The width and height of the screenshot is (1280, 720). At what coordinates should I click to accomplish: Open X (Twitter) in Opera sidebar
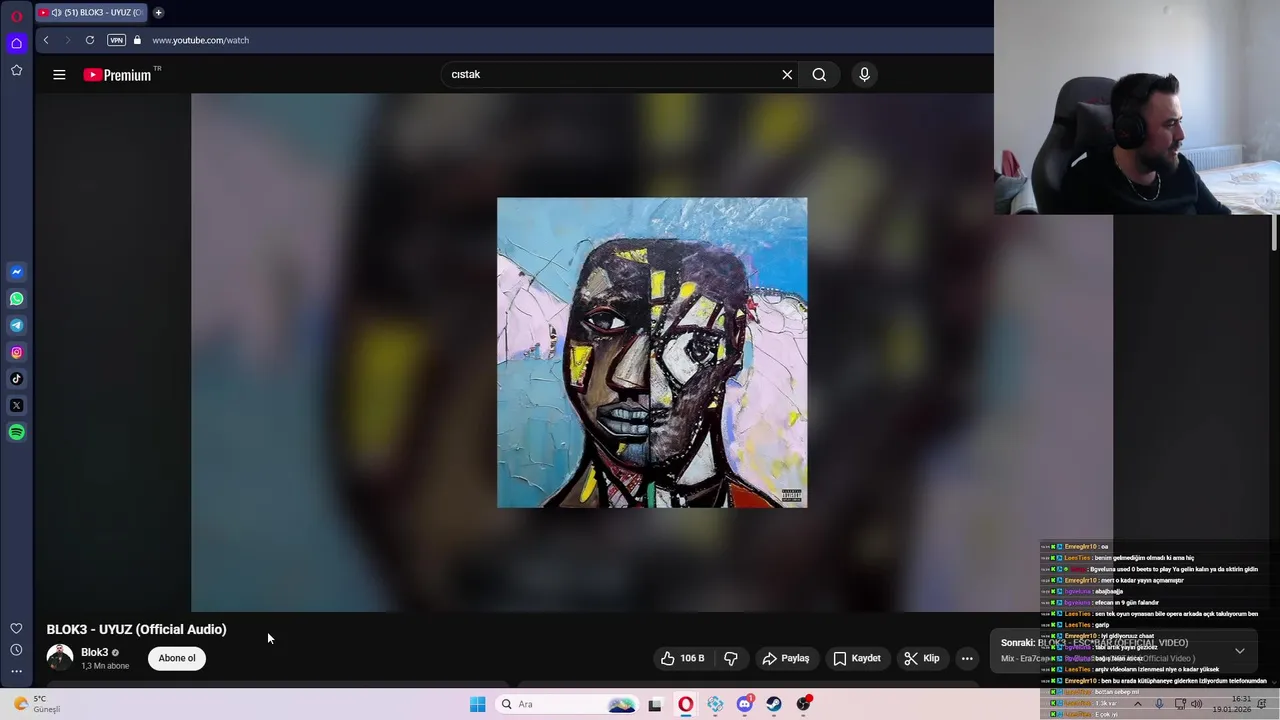click(x=16, y=405)
